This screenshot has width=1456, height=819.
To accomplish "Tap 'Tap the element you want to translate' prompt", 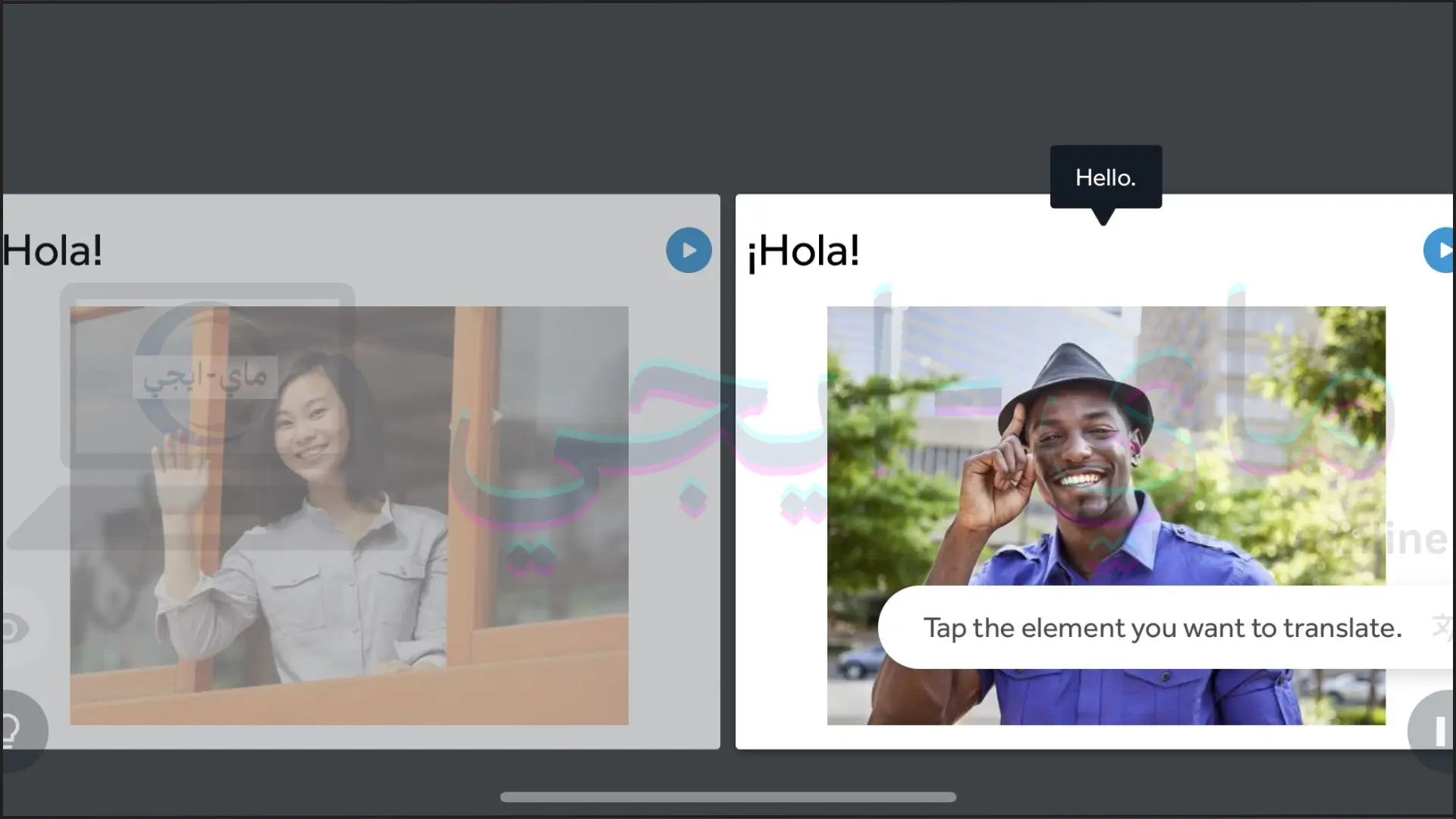I will [1163, 628].
